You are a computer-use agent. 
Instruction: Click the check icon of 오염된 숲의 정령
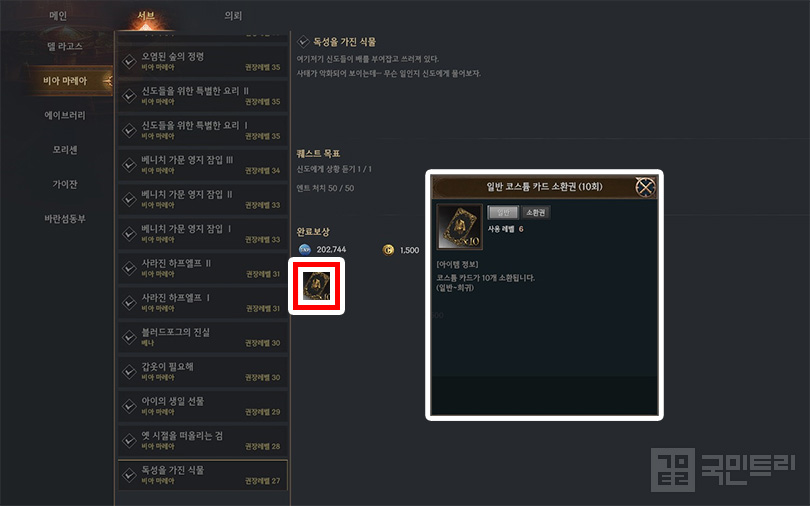129,61
